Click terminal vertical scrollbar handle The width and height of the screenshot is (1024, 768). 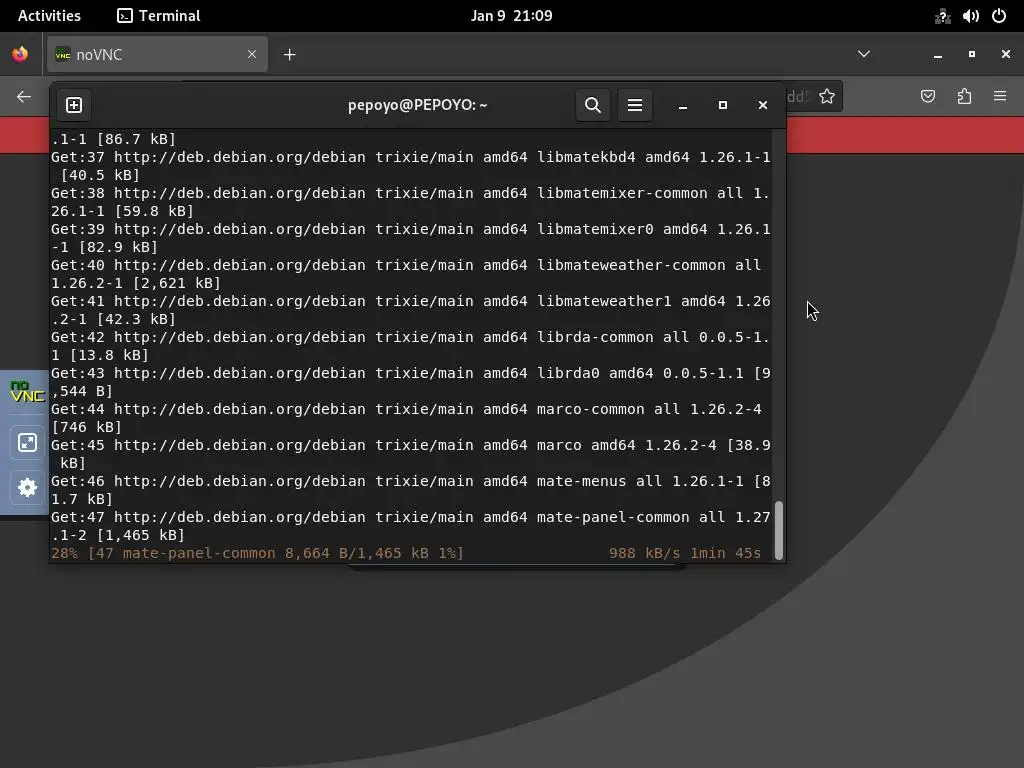(x=778, y=530)
